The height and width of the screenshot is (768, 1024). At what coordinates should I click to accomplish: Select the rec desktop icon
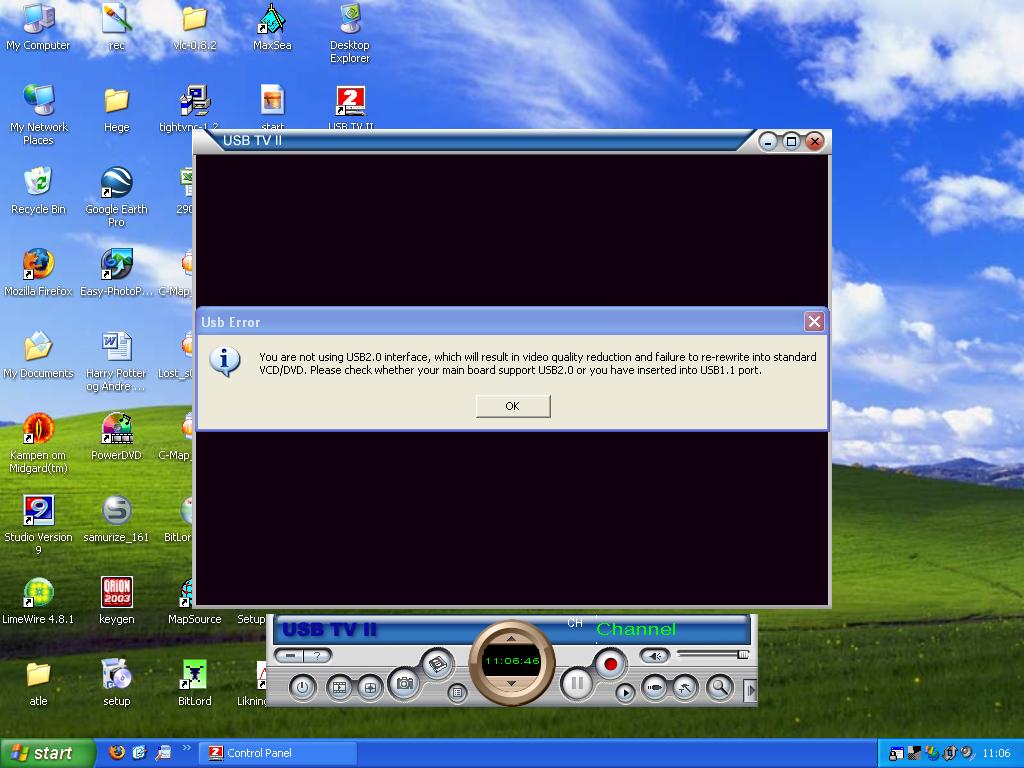[116, 27]
